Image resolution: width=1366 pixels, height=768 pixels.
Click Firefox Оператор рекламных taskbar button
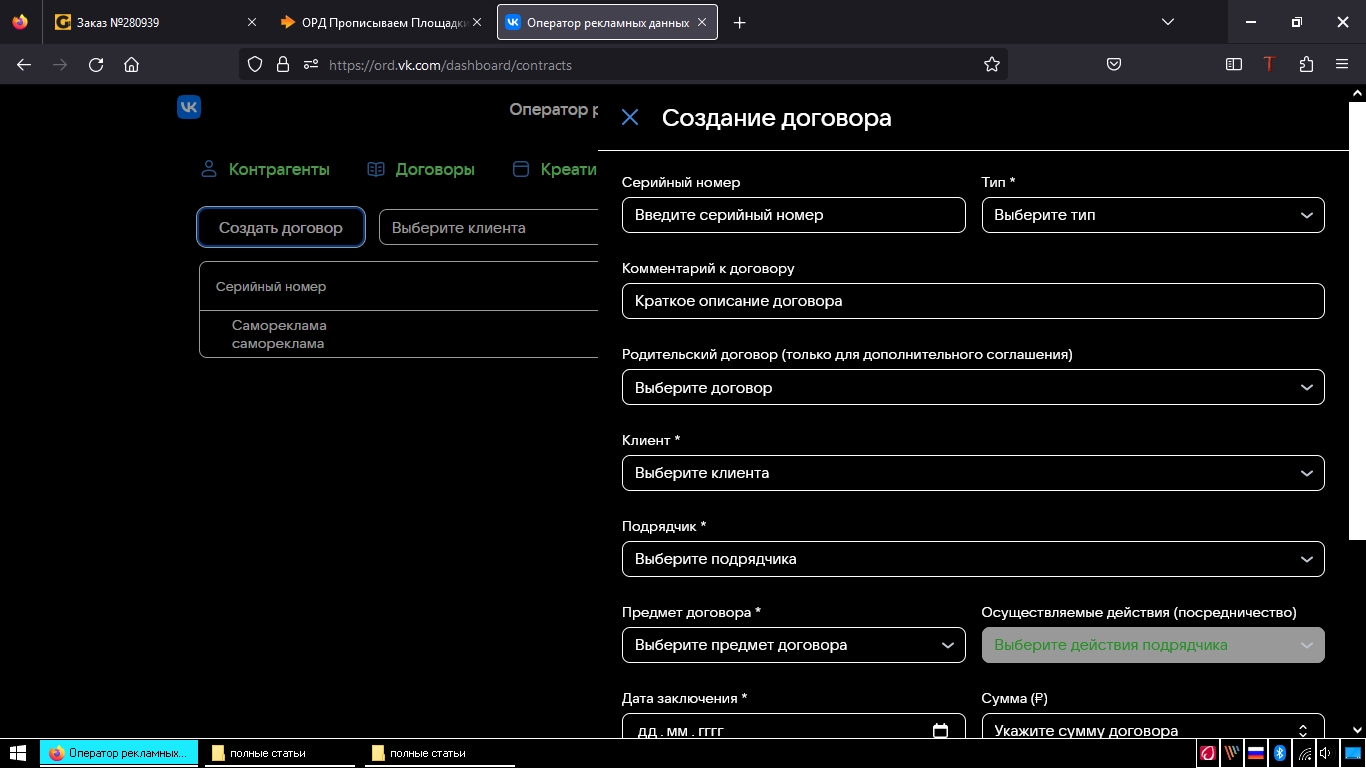[x=119, y=753]
